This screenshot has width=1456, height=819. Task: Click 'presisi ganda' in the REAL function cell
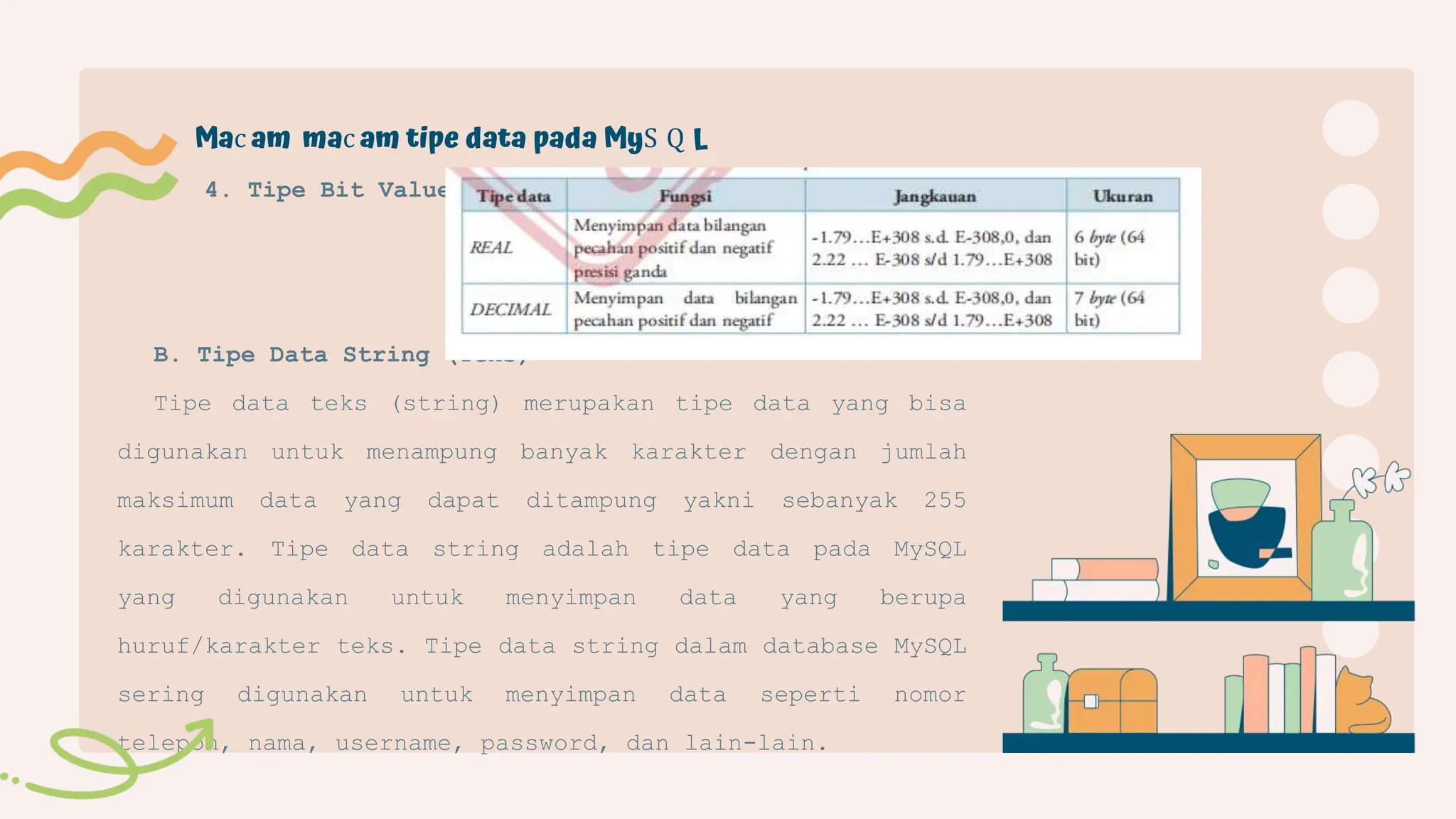[x=621, y=272]
